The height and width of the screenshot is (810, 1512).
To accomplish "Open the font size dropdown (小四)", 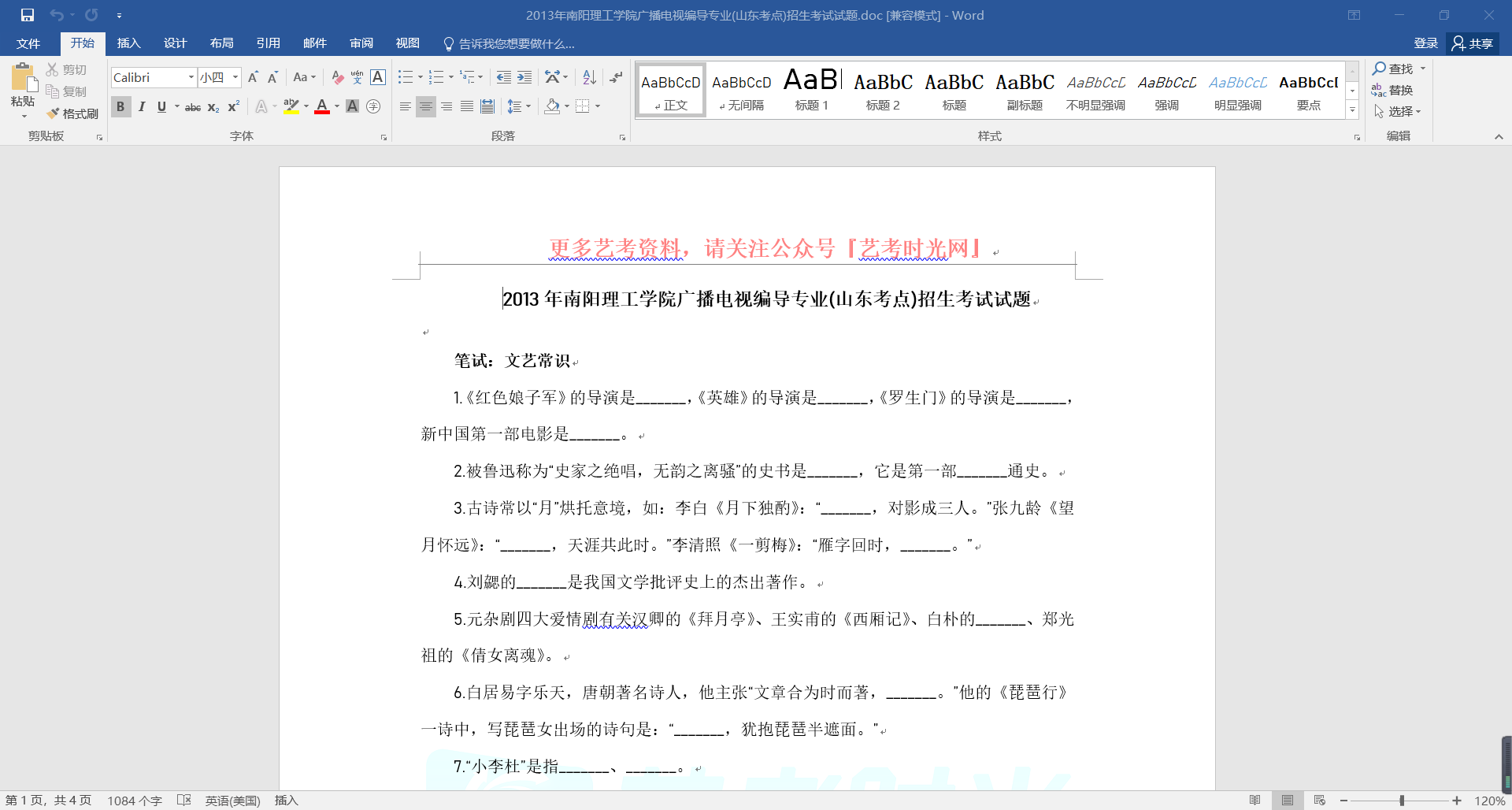I will [235, 77].
